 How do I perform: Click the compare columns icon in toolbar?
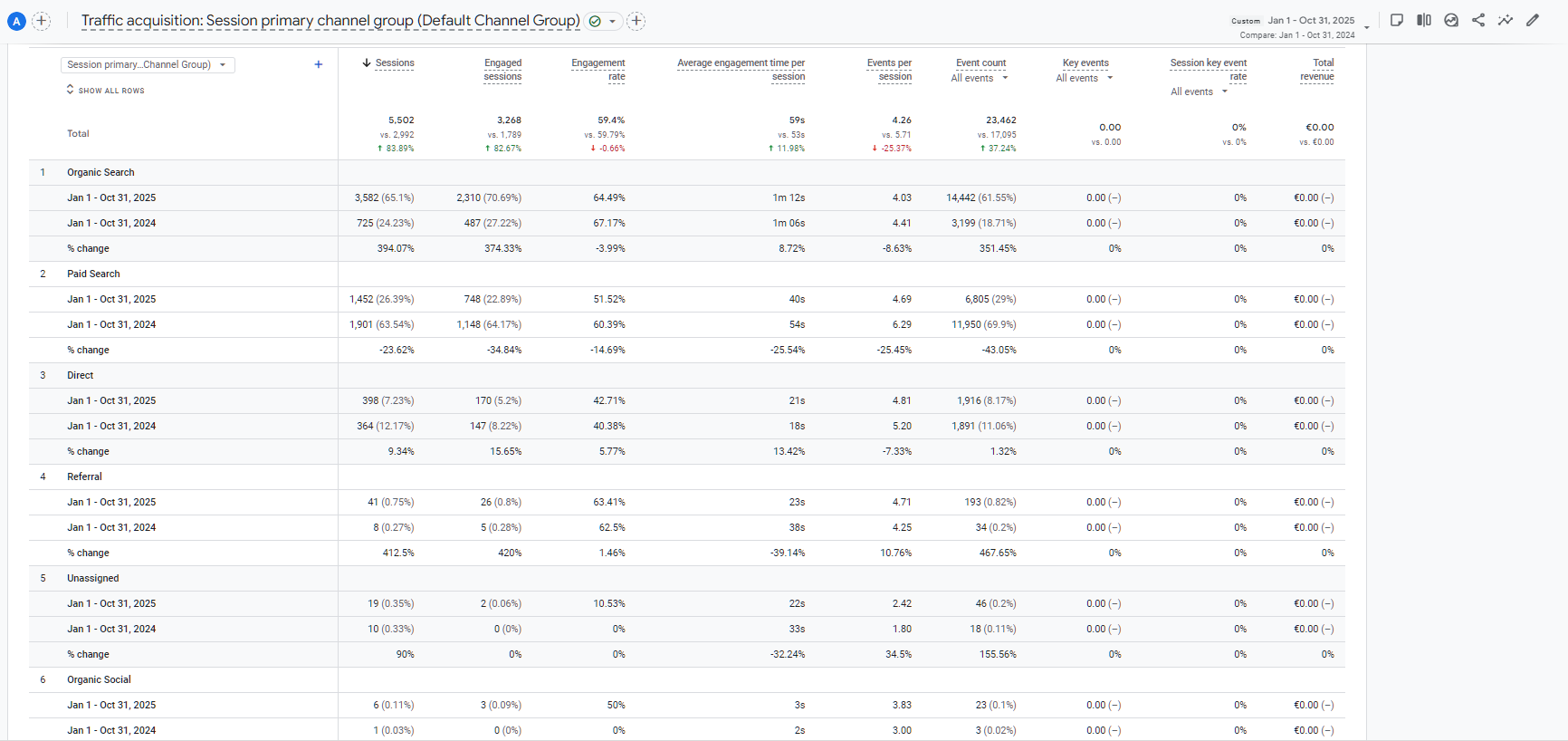click(1424, 20)
